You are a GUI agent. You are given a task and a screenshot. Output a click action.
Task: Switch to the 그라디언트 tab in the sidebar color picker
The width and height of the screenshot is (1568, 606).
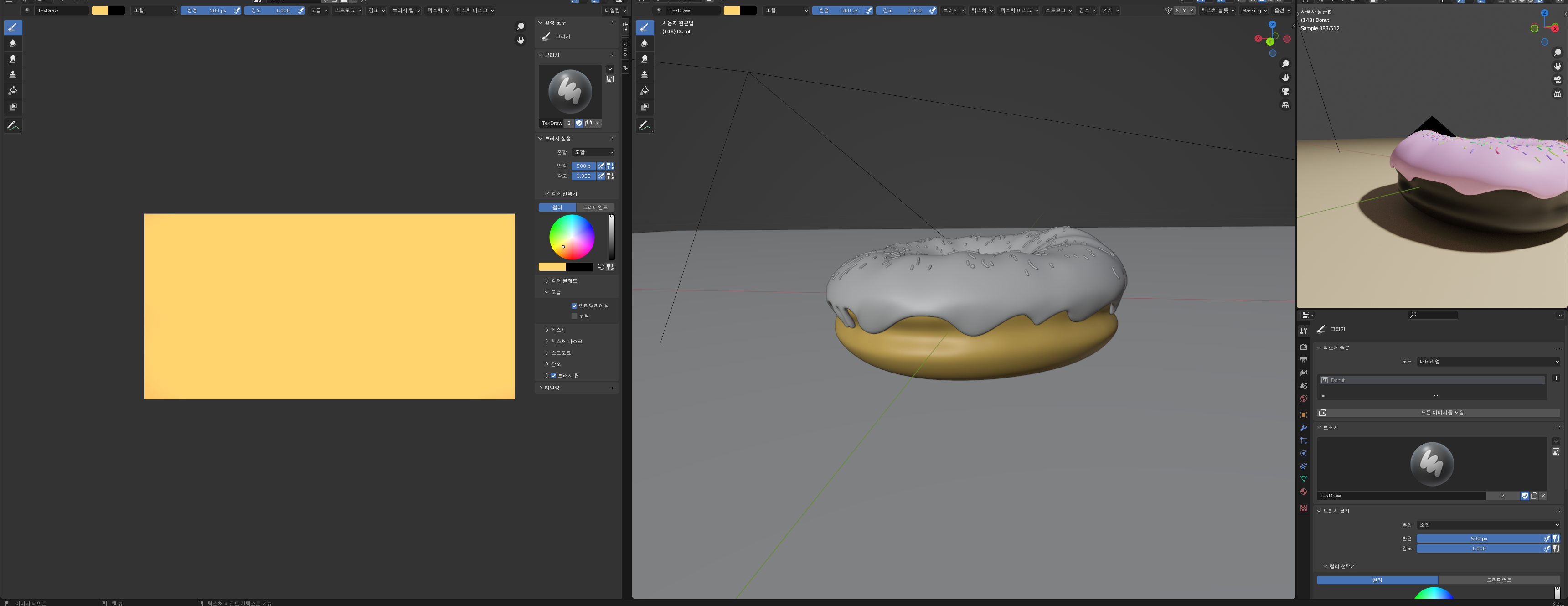pyautogui.click(x=595, y=207)
